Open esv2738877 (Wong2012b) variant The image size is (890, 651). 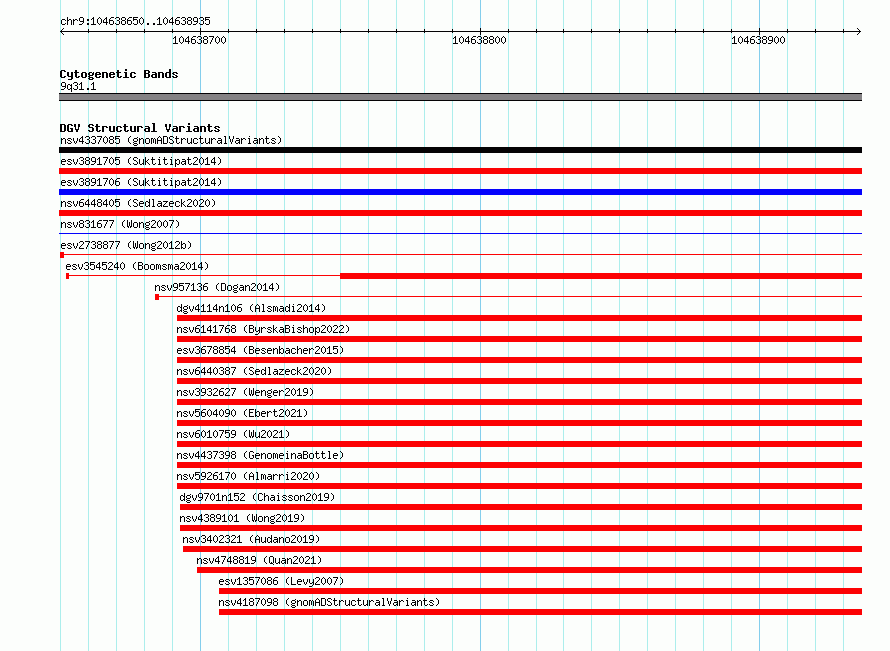126,245
